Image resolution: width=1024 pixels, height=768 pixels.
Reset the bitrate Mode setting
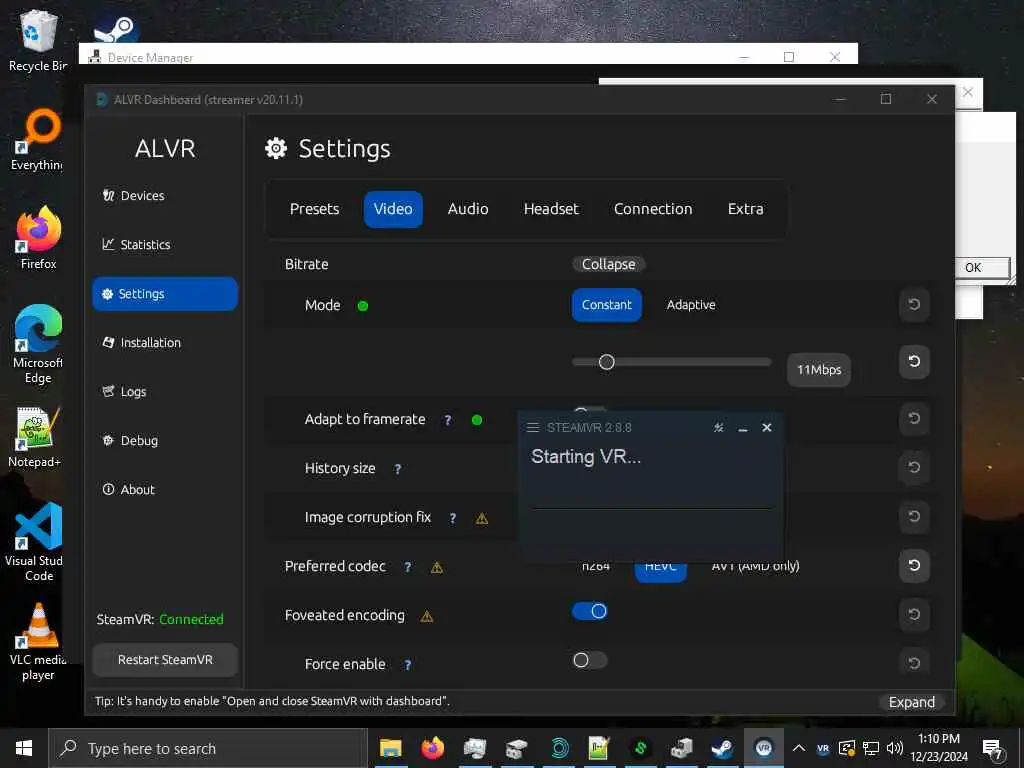point(914,304)
